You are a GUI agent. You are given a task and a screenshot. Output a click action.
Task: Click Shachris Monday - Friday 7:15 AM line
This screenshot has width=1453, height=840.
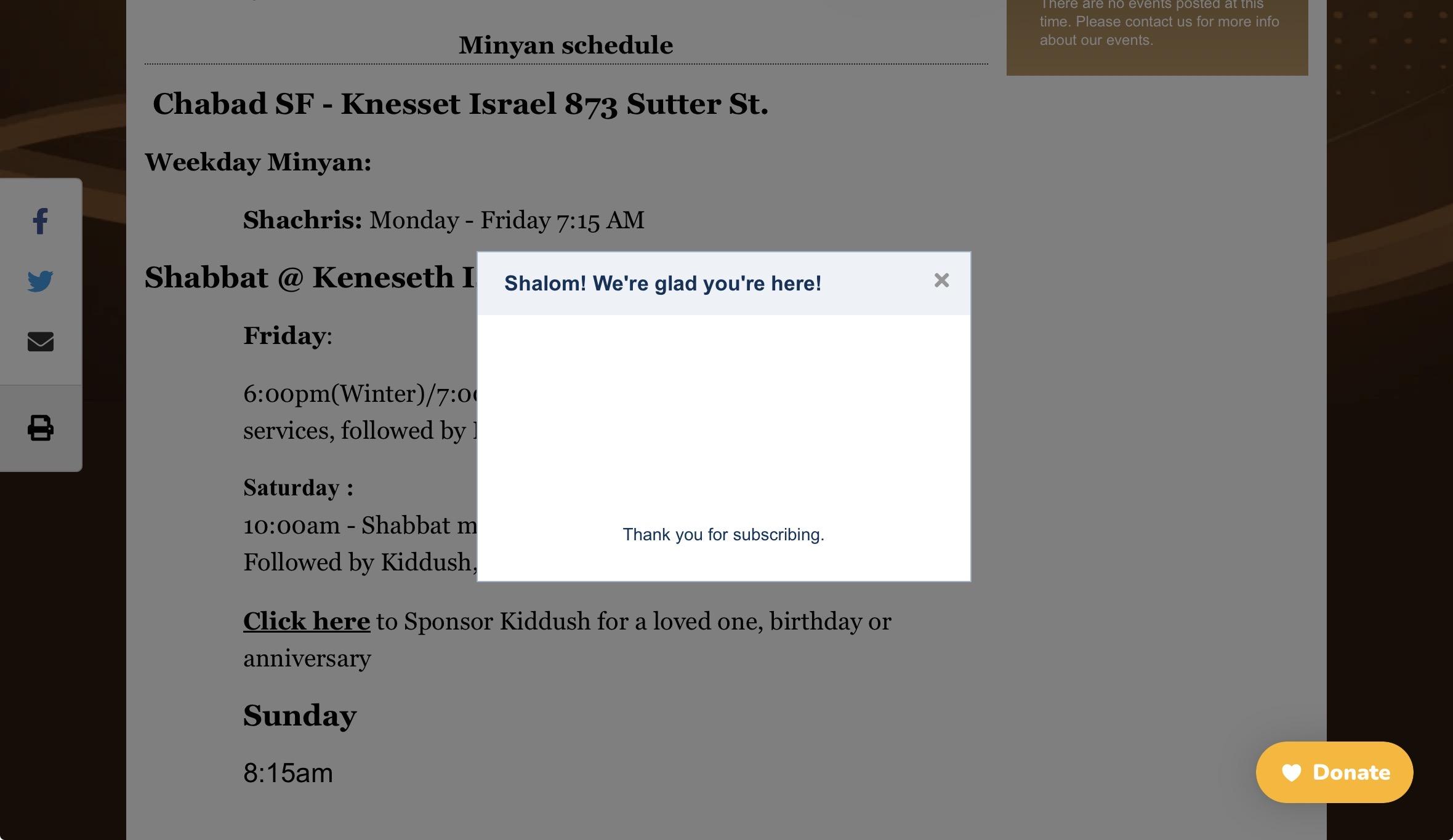444,220
